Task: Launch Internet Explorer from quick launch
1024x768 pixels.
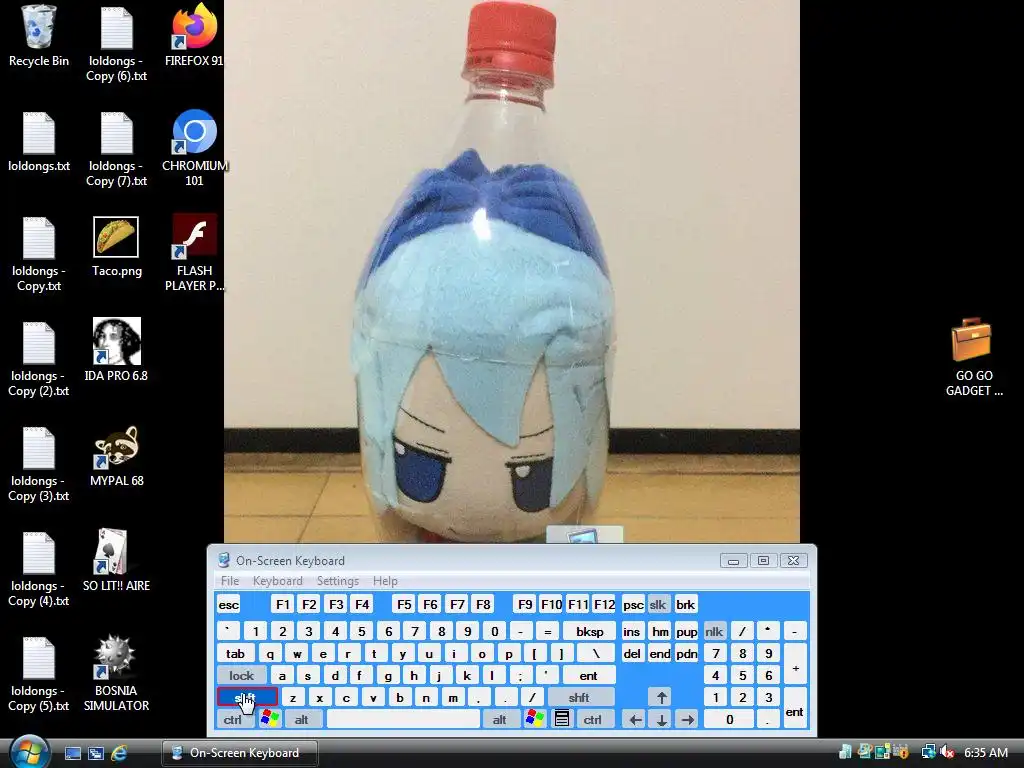Action: coord(119,753)
